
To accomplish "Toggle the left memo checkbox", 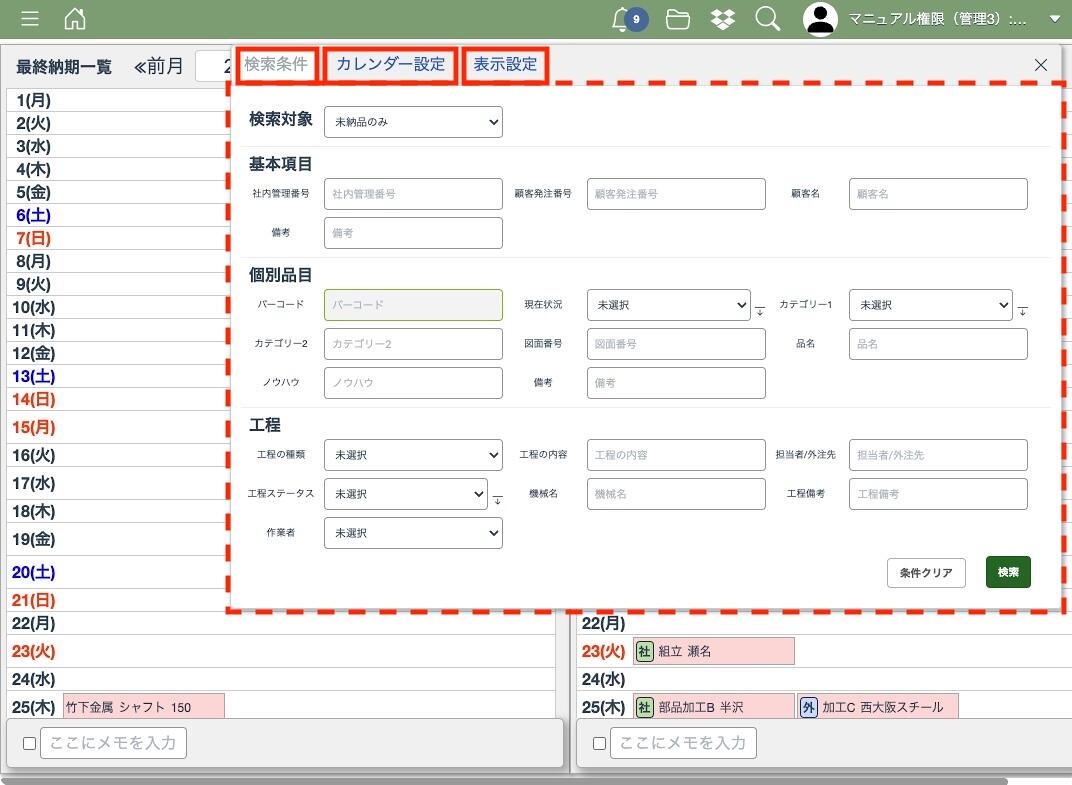I will point(29,743).
